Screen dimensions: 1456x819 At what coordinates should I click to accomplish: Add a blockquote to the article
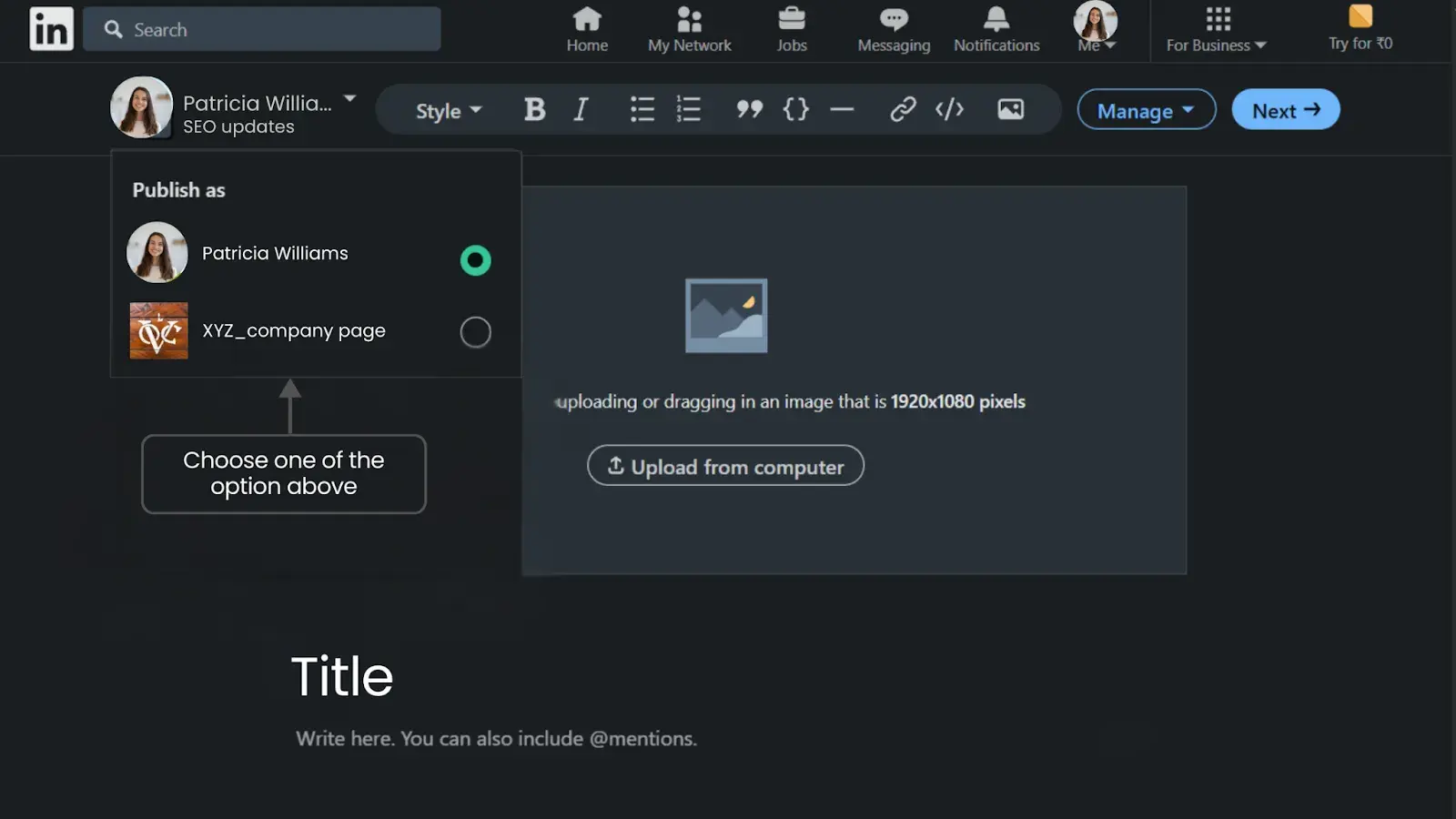tap(750, 109)
